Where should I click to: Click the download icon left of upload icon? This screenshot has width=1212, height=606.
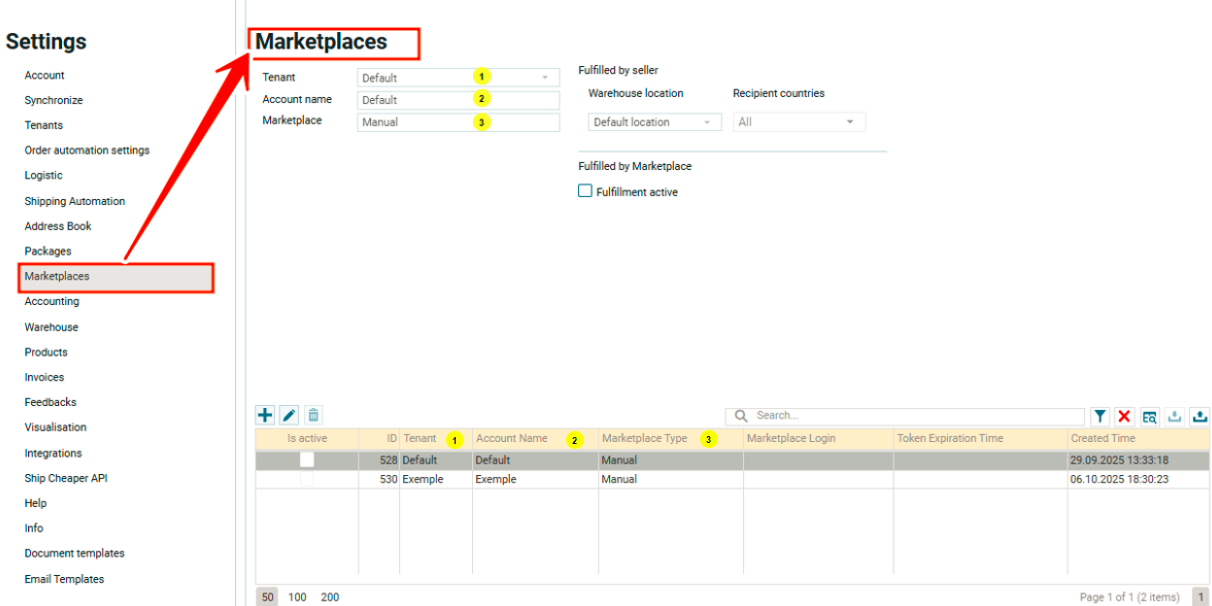click(x=1175, y=416)
